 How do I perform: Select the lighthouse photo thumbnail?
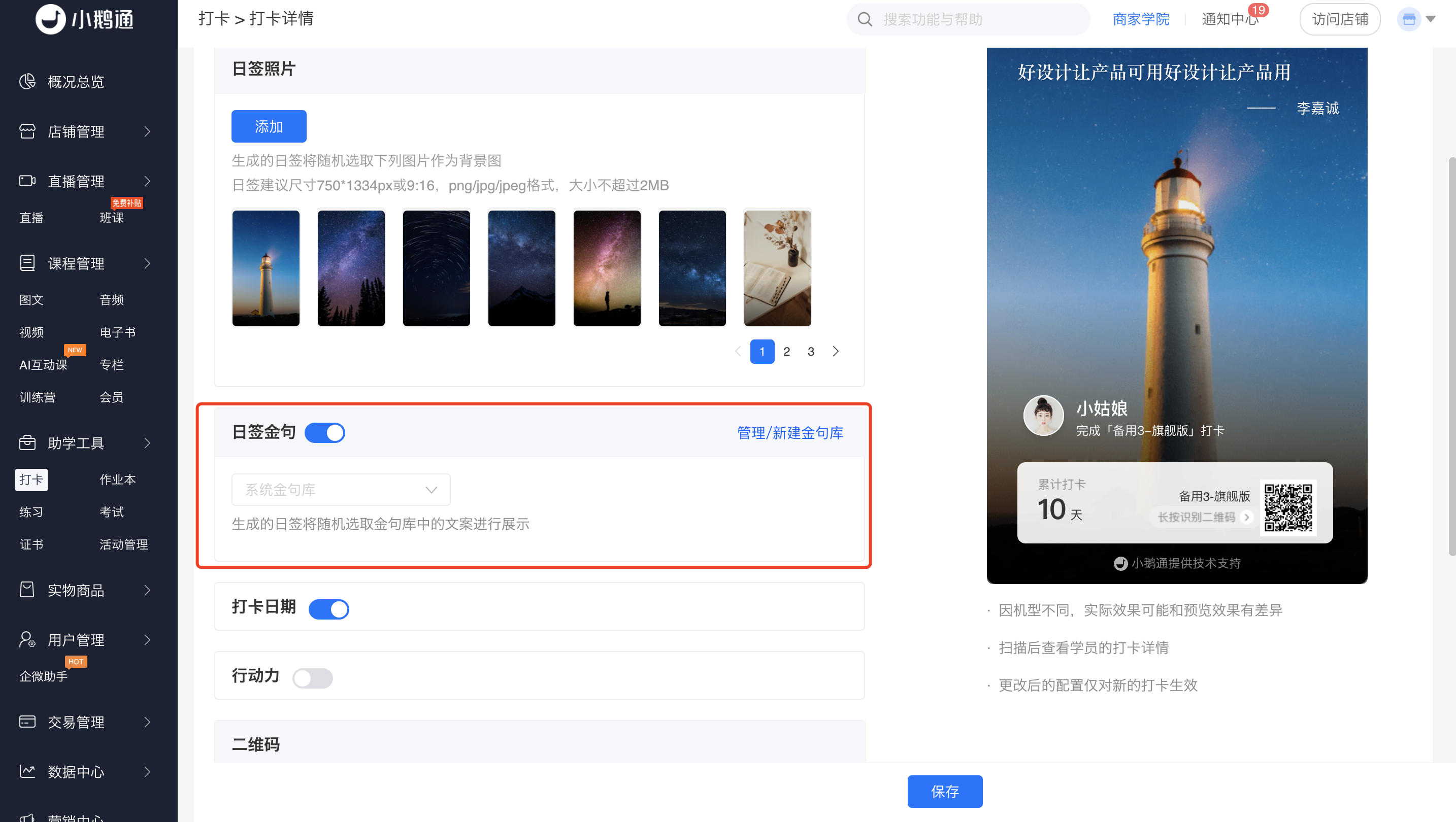point(266,268)
